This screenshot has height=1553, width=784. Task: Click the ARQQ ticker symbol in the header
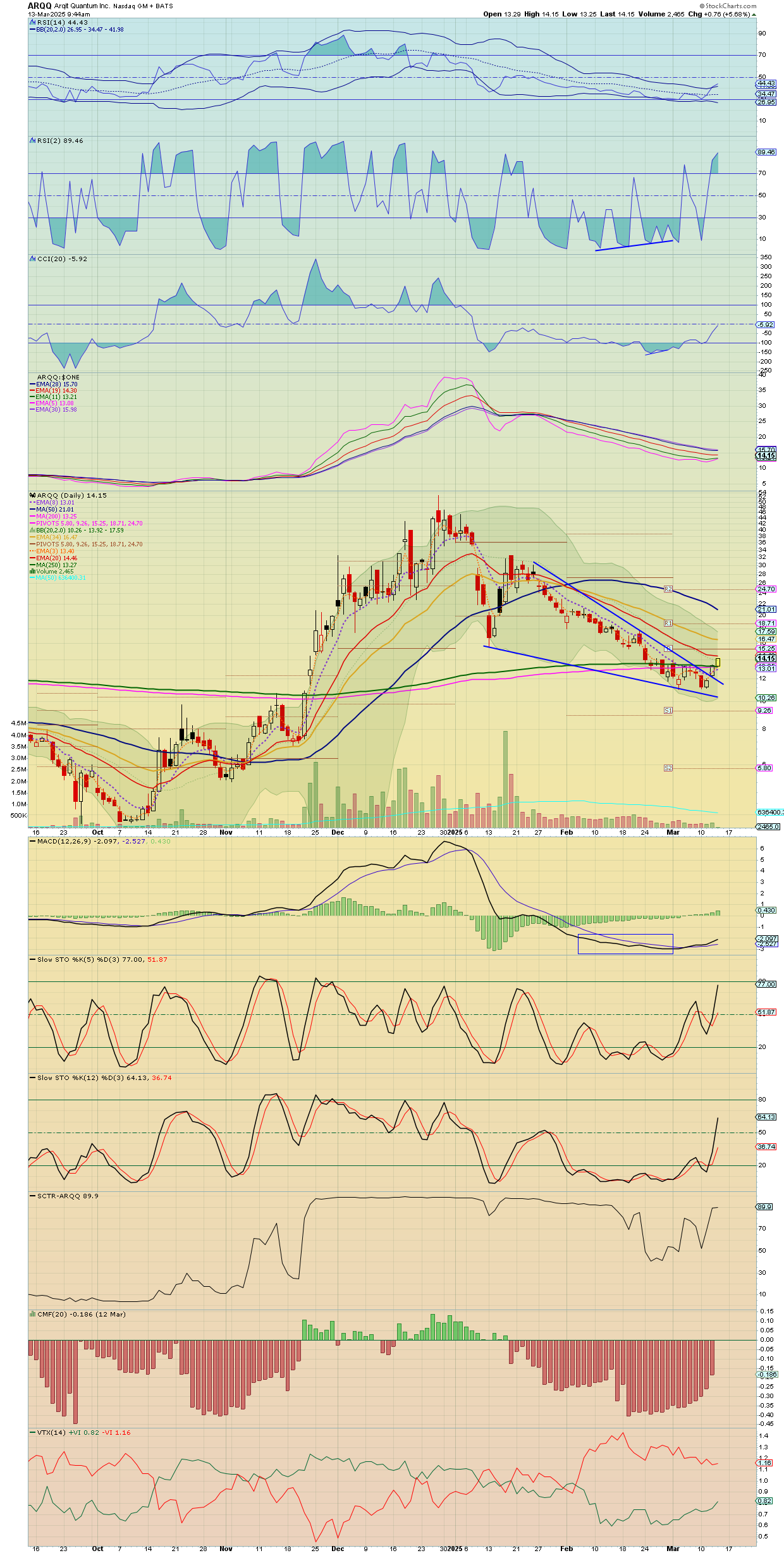39,6
